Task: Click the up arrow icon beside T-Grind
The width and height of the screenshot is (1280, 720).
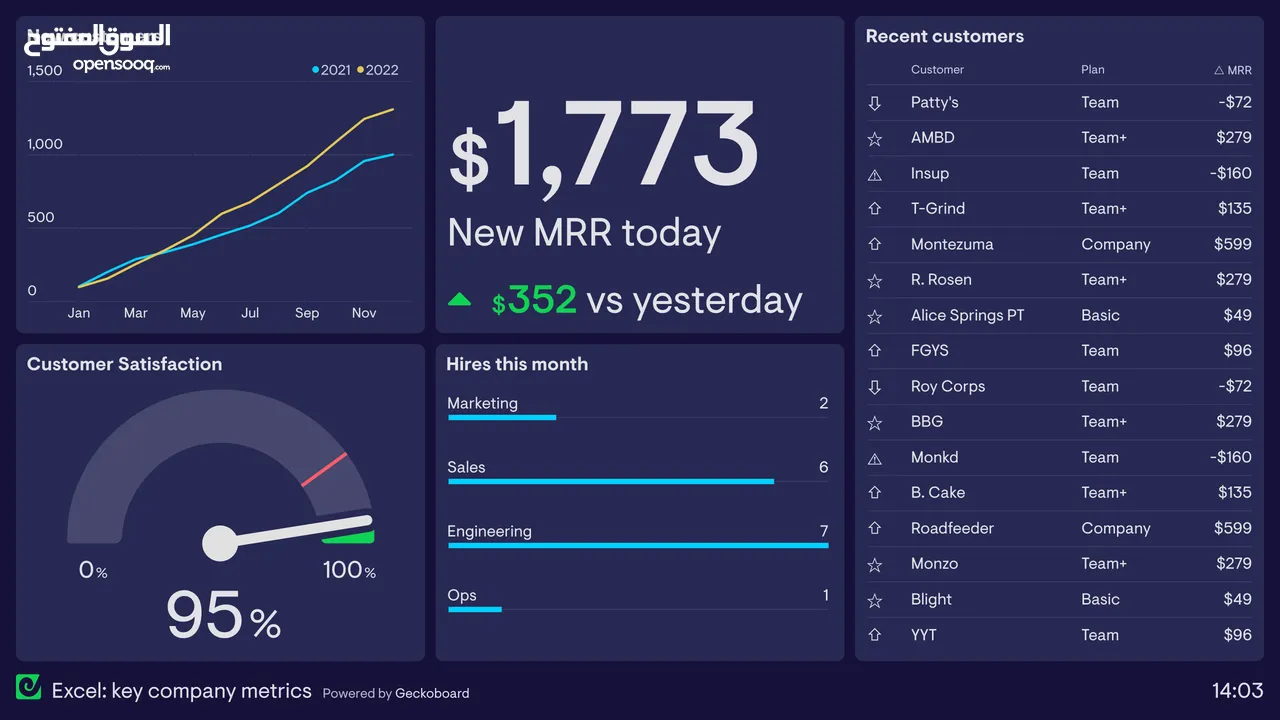Action: click(875, 209)
